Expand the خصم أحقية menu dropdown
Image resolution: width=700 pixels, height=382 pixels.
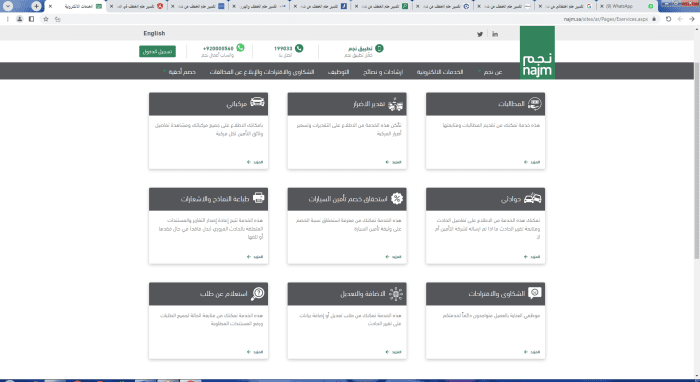(x=179, y=72)
